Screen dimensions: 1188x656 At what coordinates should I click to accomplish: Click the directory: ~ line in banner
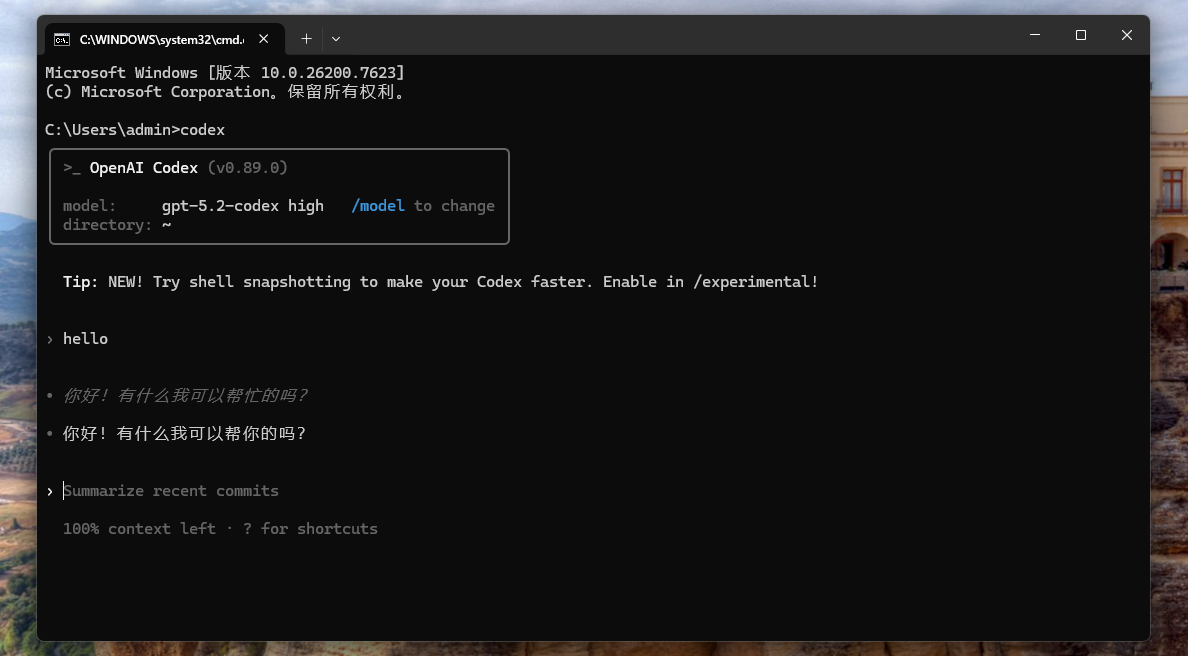click(117, 225)
